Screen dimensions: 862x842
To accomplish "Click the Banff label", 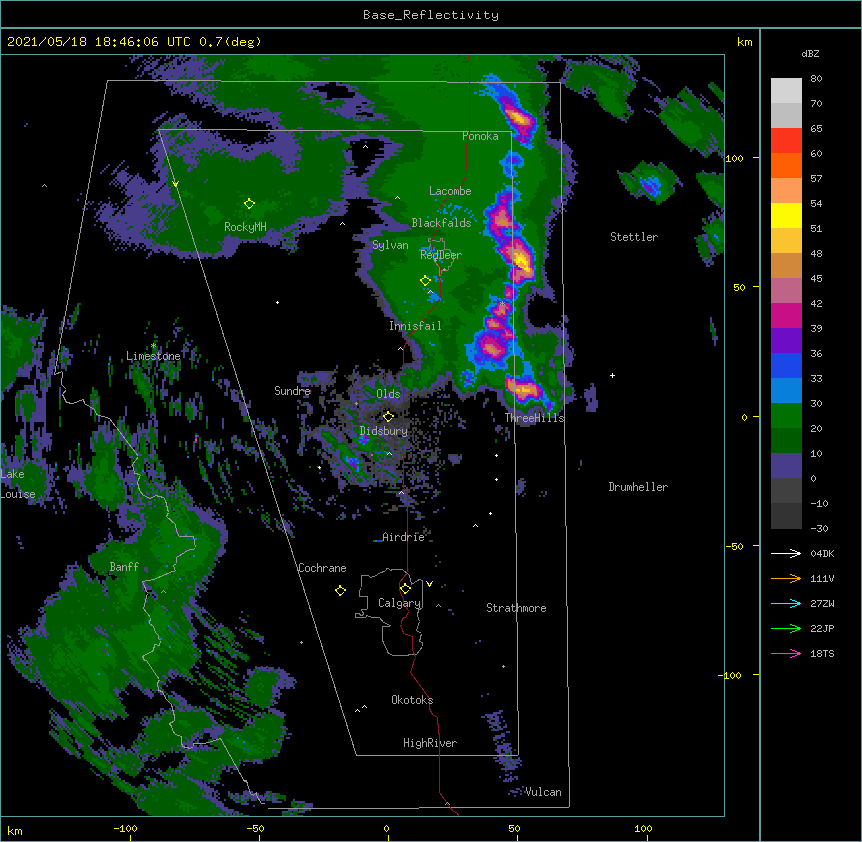I will pos(124,567).
